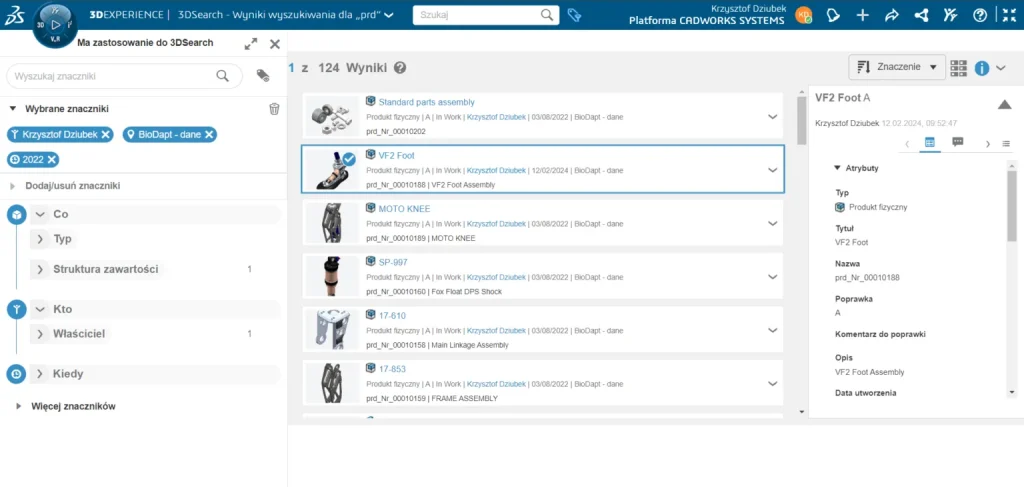This screenshot has height=487, width=1024.
Task: Open the comments tab icon in details panel
Action: [957, 142]
